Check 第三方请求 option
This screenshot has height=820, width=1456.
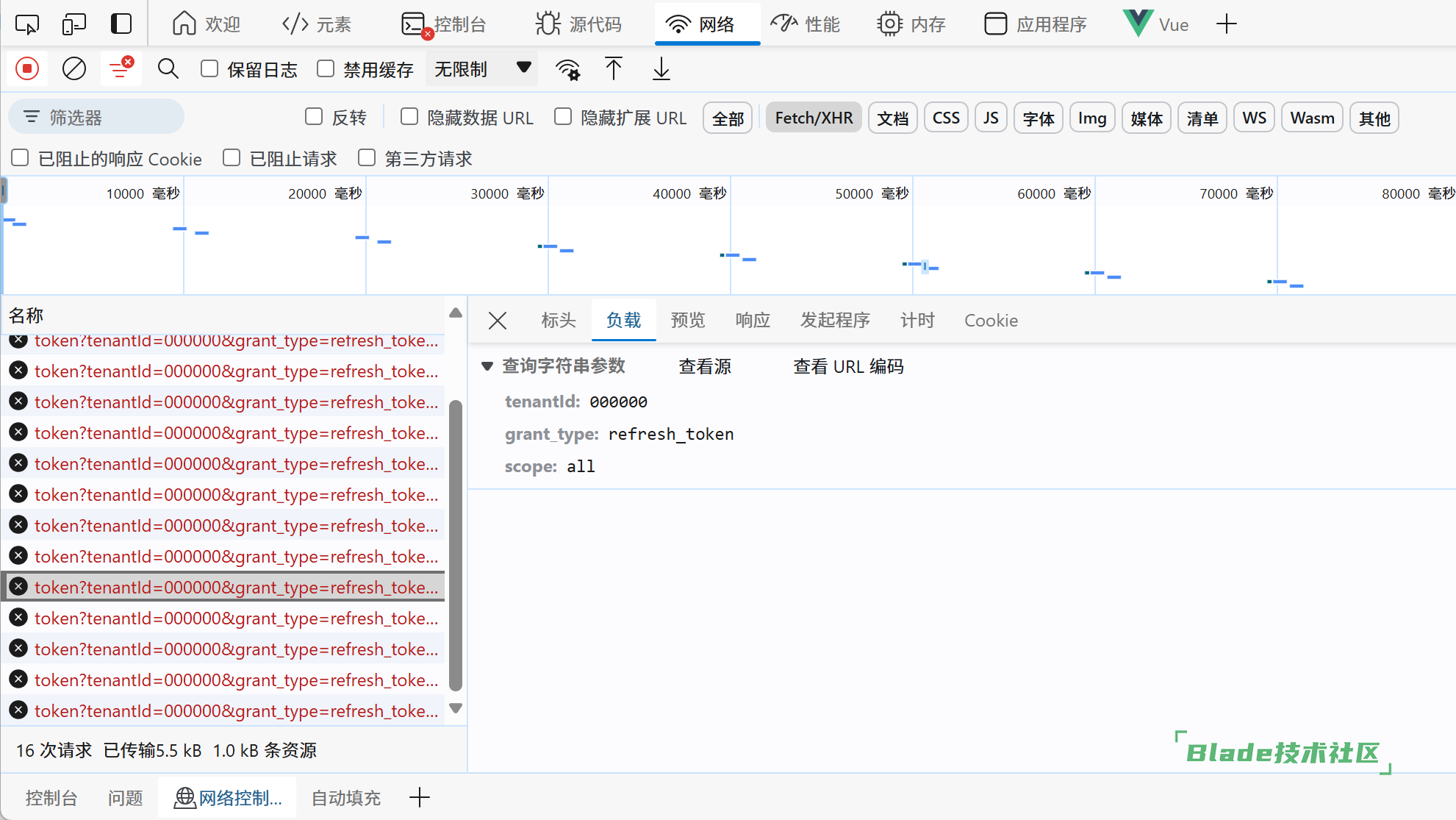(x=367, y=158)
